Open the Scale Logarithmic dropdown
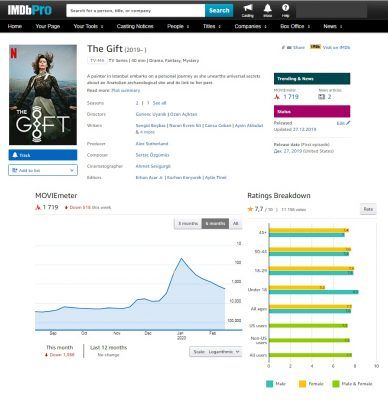 pyautogui.click(x=216, y=352)
